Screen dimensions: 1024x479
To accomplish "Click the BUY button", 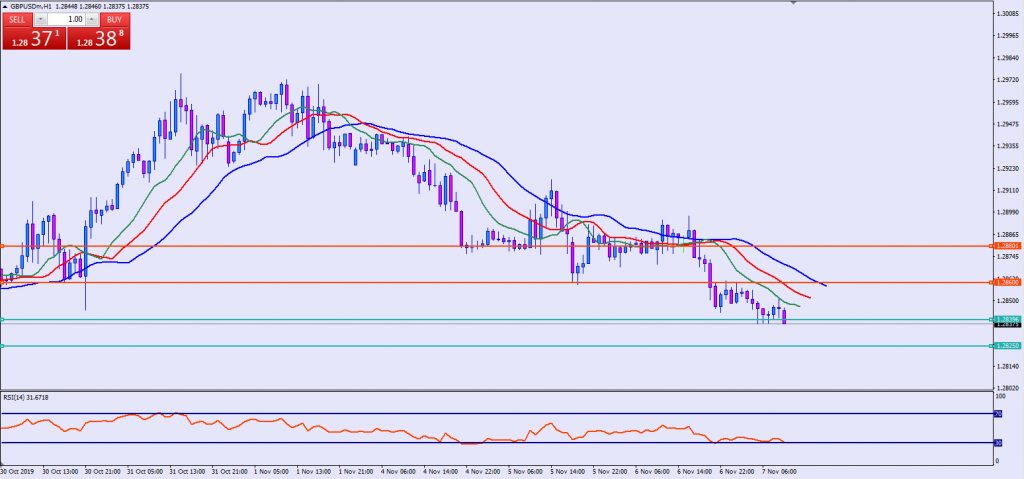I will [x=115, y=19].
